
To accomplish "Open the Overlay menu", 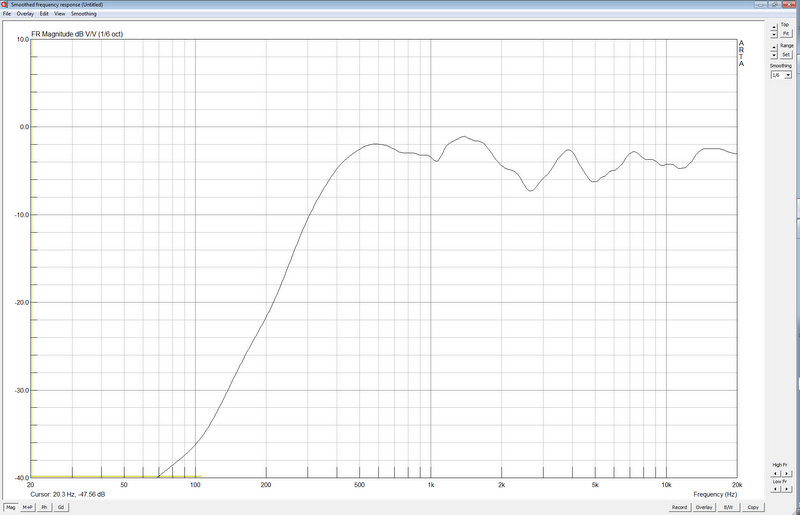I will click(25, 14).
